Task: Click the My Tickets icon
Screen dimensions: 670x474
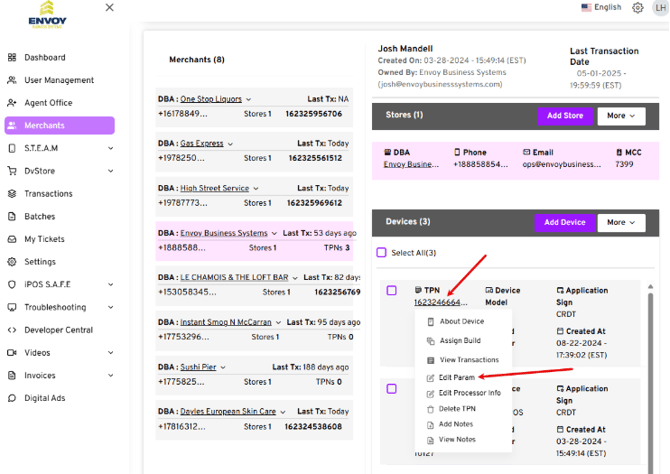Action: 12,239
